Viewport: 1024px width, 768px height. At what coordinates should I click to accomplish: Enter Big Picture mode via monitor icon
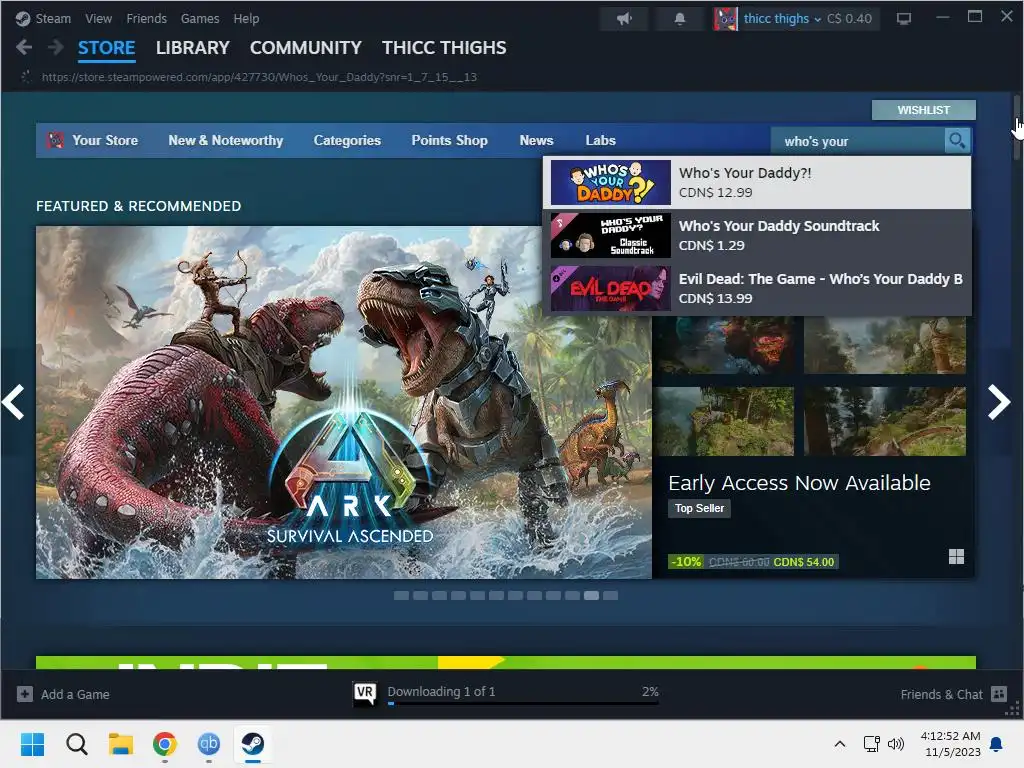[904, 18]
